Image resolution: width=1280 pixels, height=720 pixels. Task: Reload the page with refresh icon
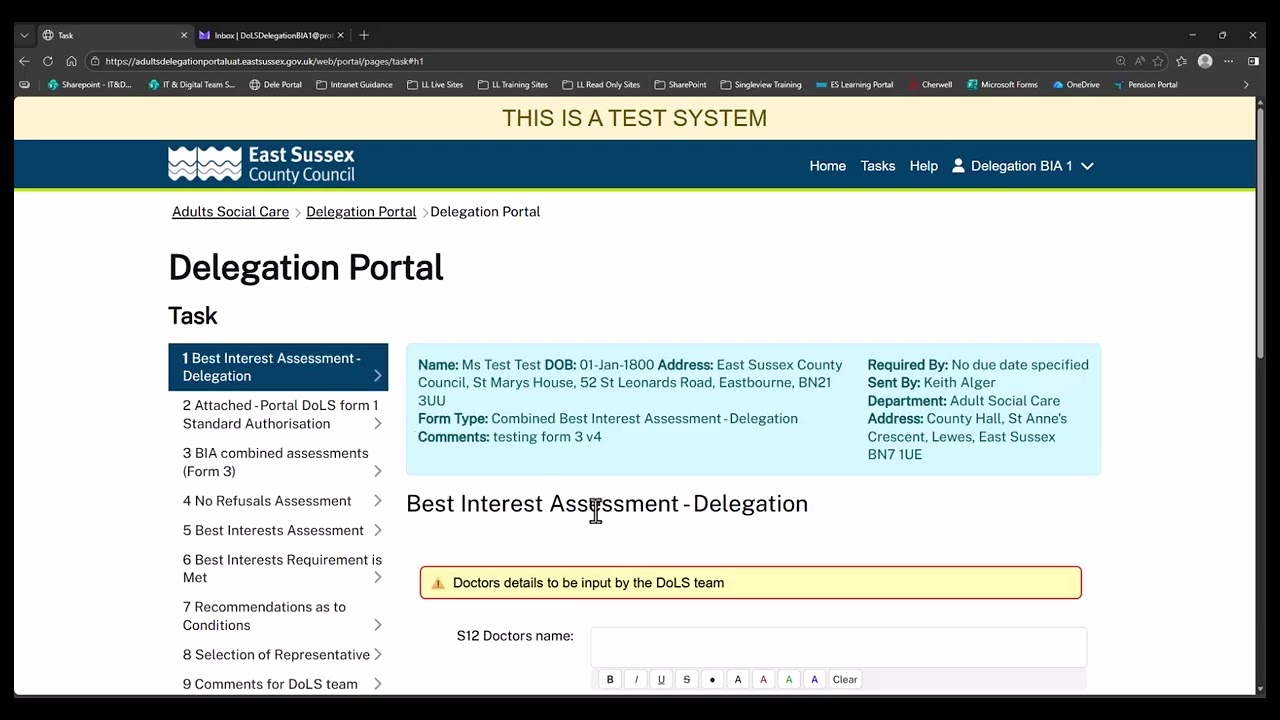[47, 61]
